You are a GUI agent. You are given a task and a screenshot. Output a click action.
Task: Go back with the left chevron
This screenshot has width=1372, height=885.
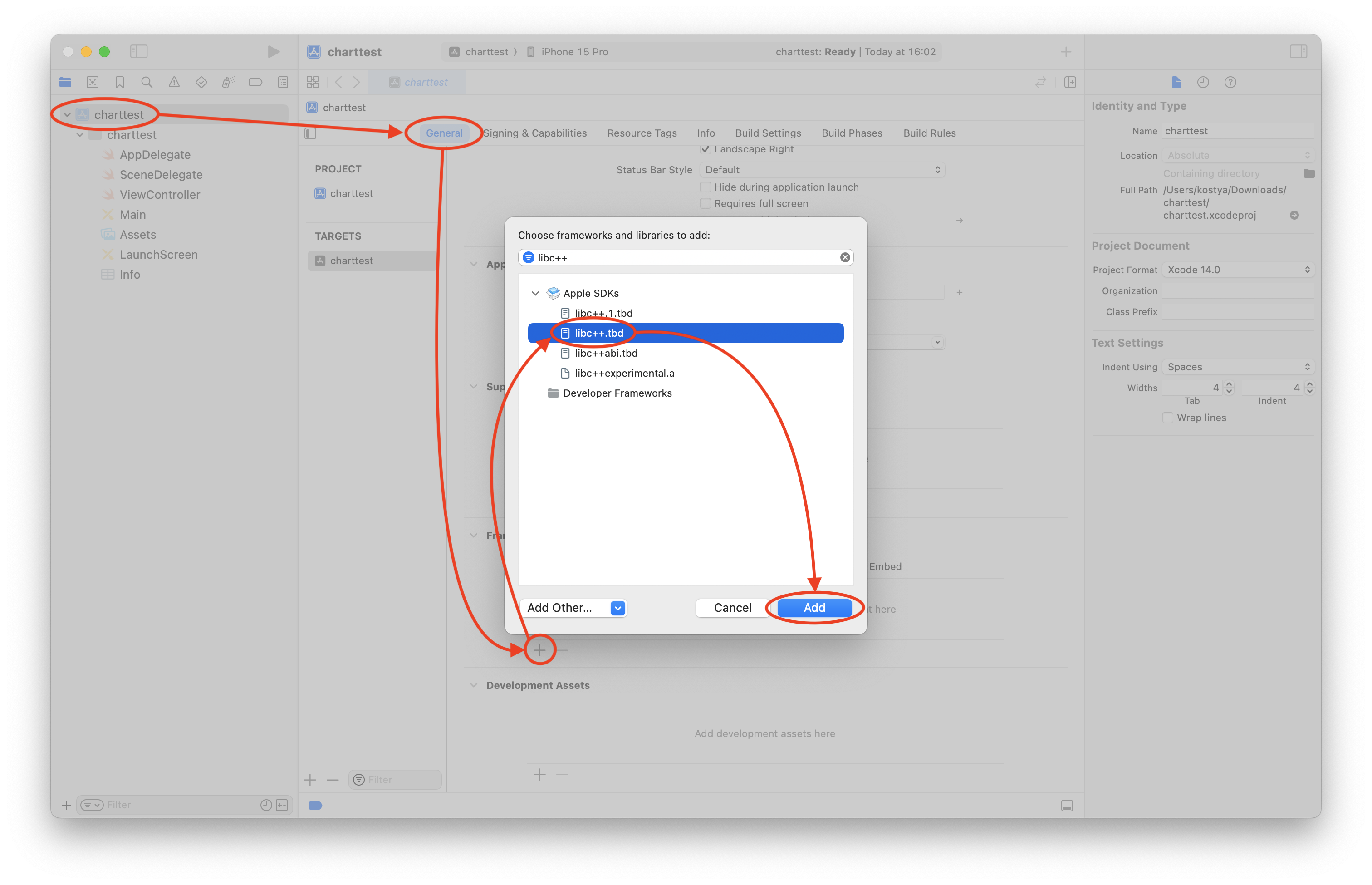click(338, 82)
